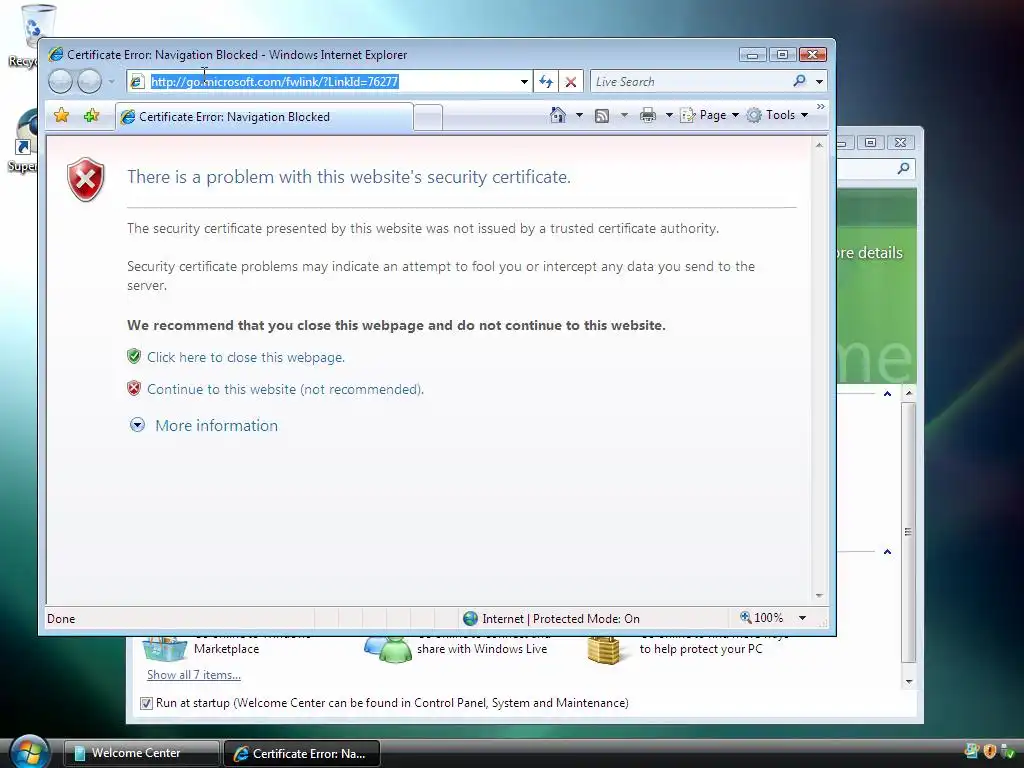Click the Internet zone globe icon
Viewport: 1024px width, 768px height.
[470, 618]
